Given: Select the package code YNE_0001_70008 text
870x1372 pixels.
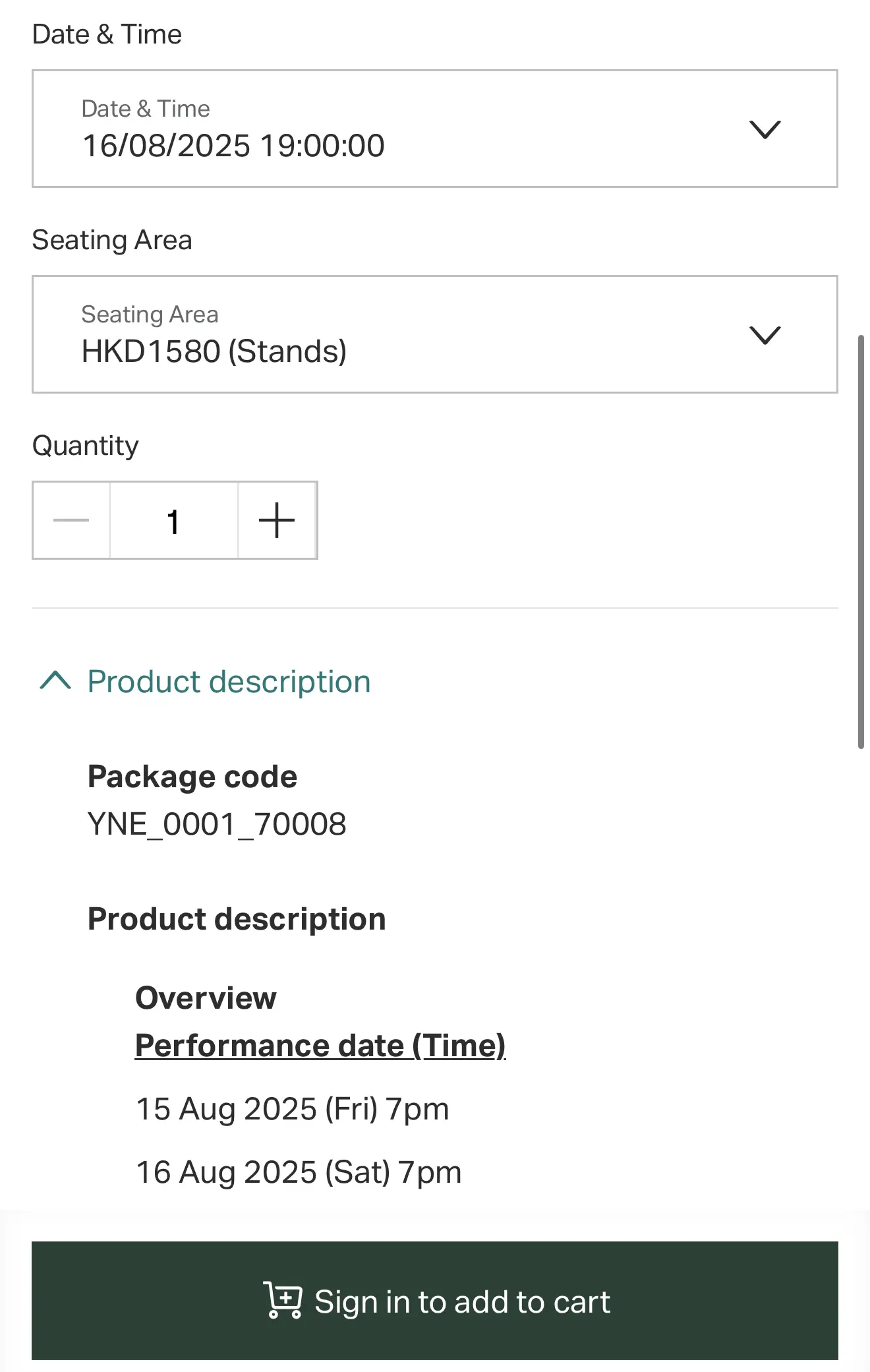Looking at the screenshot, I should [217, 824].
